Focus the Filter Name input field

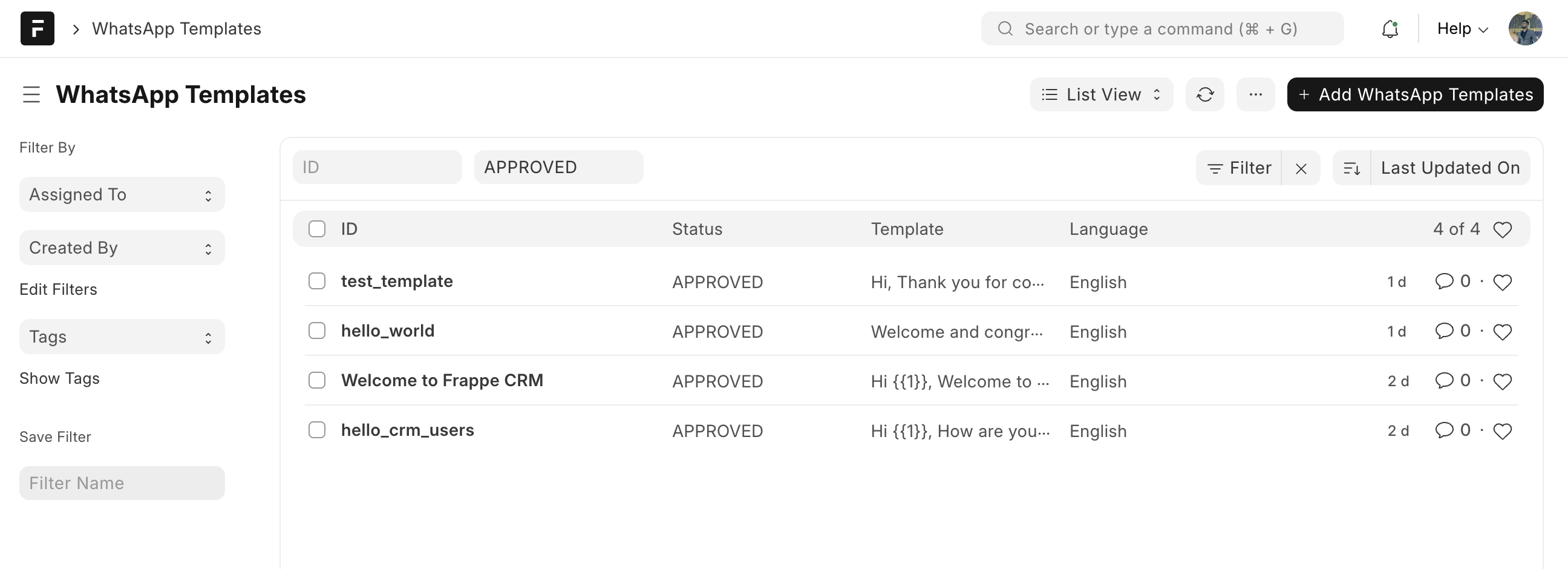122,483
